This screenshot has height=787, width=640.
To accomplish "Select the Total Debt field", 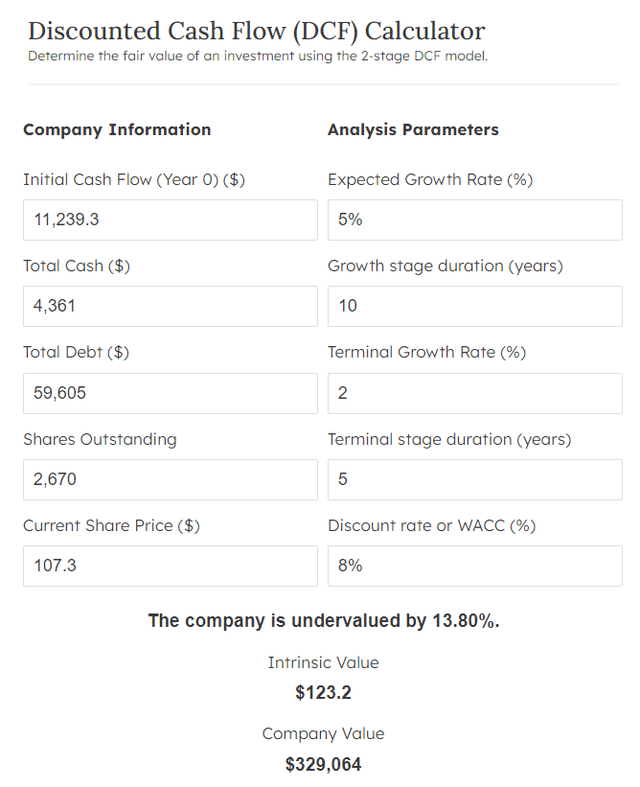I will 169,393.
